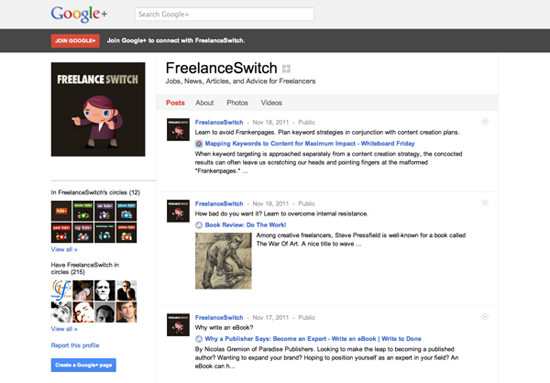Open Mapping Keywords to Content link
This screenshot has height=383, width=550.
(310, 143)
